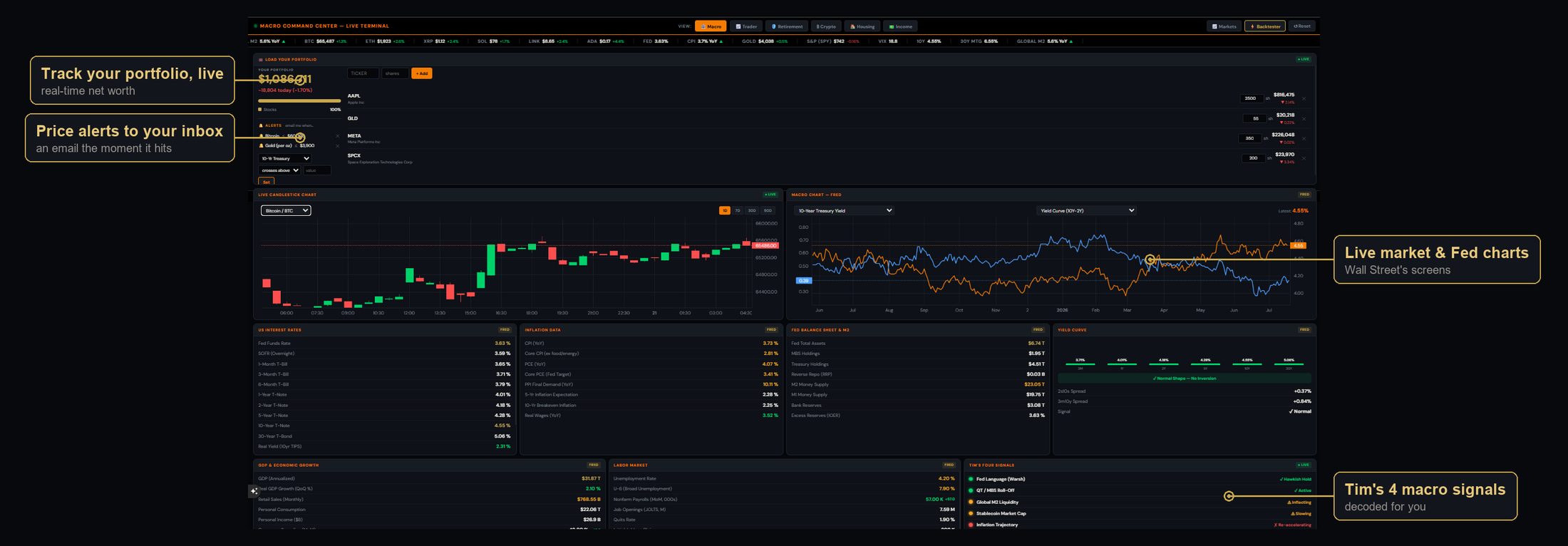Viewport: 1568px width, 546px height.
Task: Edit the SPCX share count field (200)
Action: [1254, 158]
